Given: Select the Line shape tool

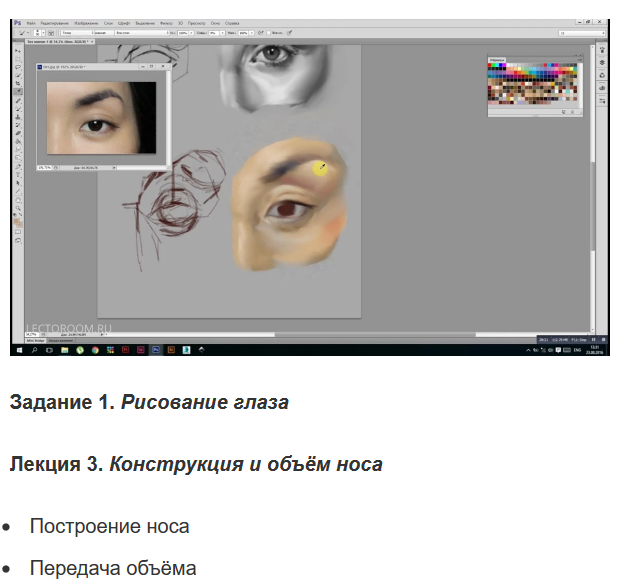Looking at the screenshot, I should pyautogui.click(x=18, y=191).
